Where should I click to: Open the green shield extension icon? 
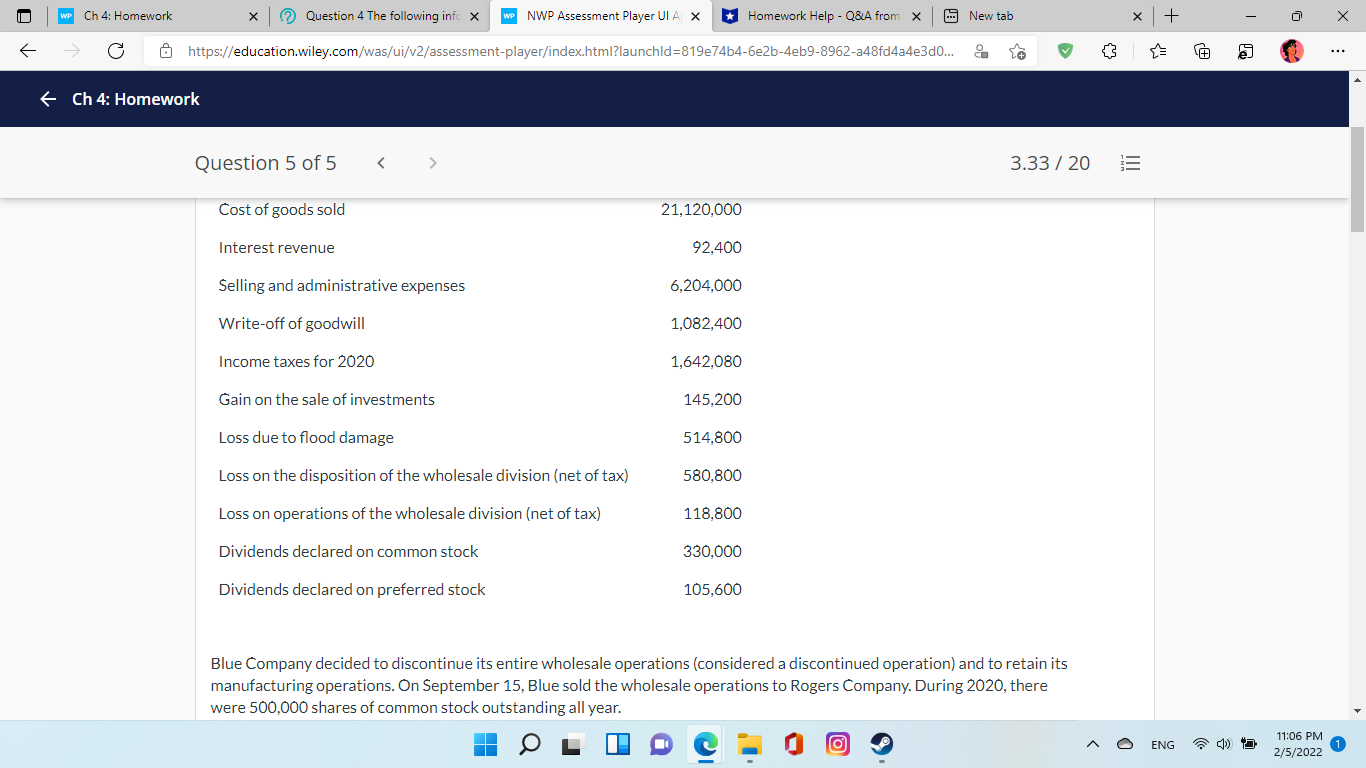[x=1066, y=51]
